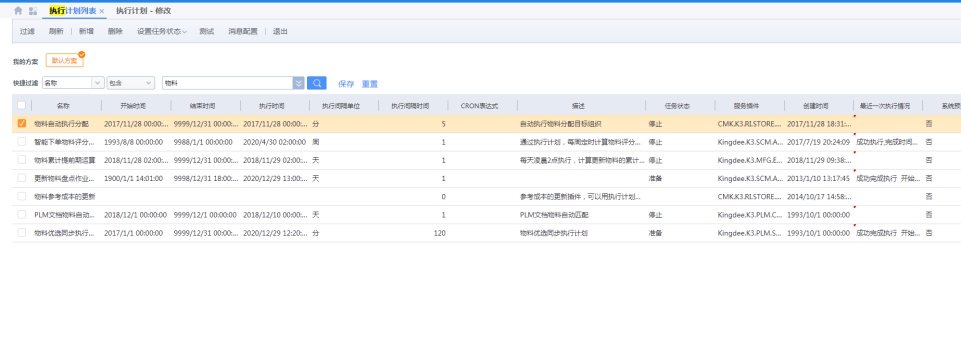Click the 重置 link
The width and height of the screenshot is (961, 364).
click(370, 84)
